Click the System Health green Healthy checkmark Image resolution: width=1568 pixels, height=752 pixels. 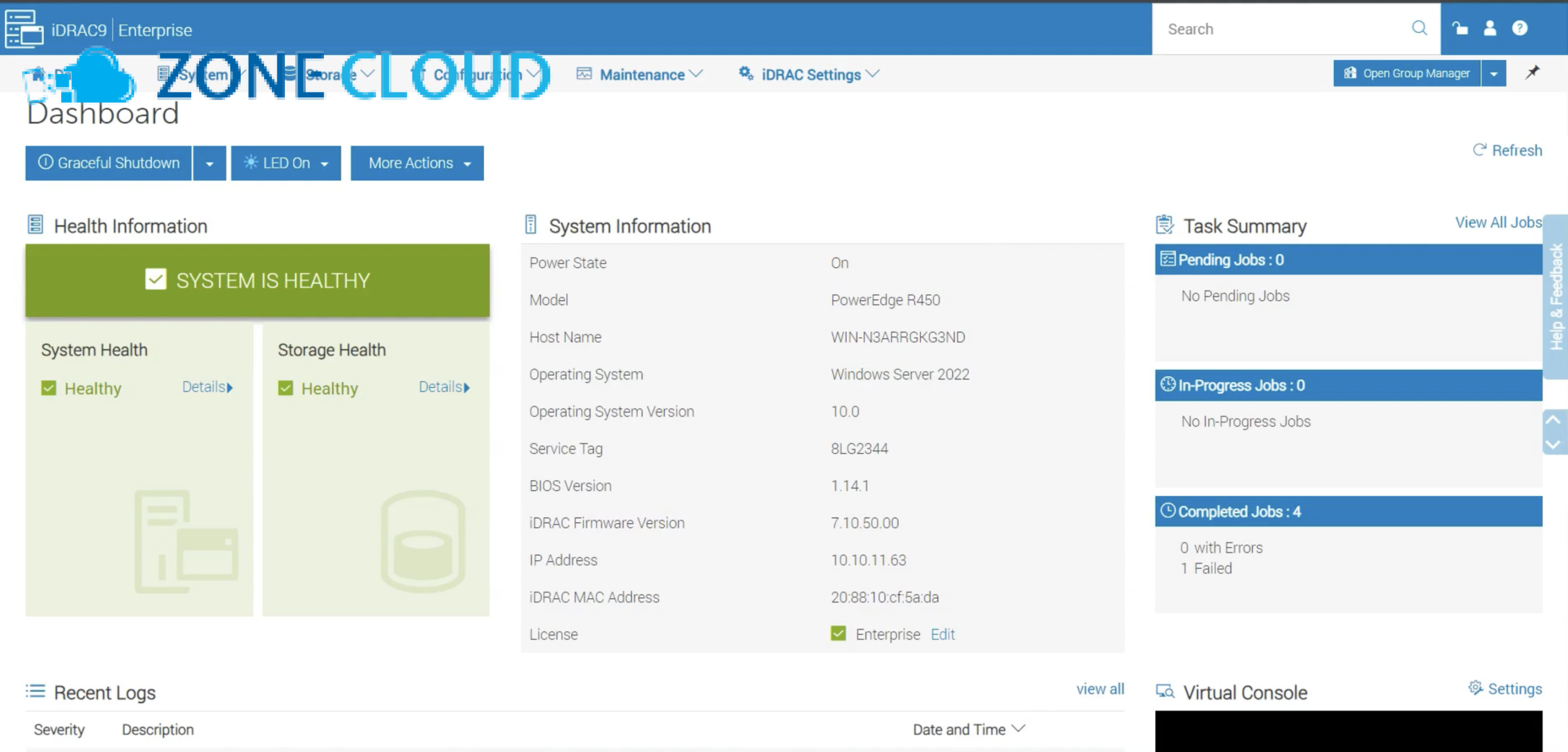pyautogui.click(x=48, y=388)
